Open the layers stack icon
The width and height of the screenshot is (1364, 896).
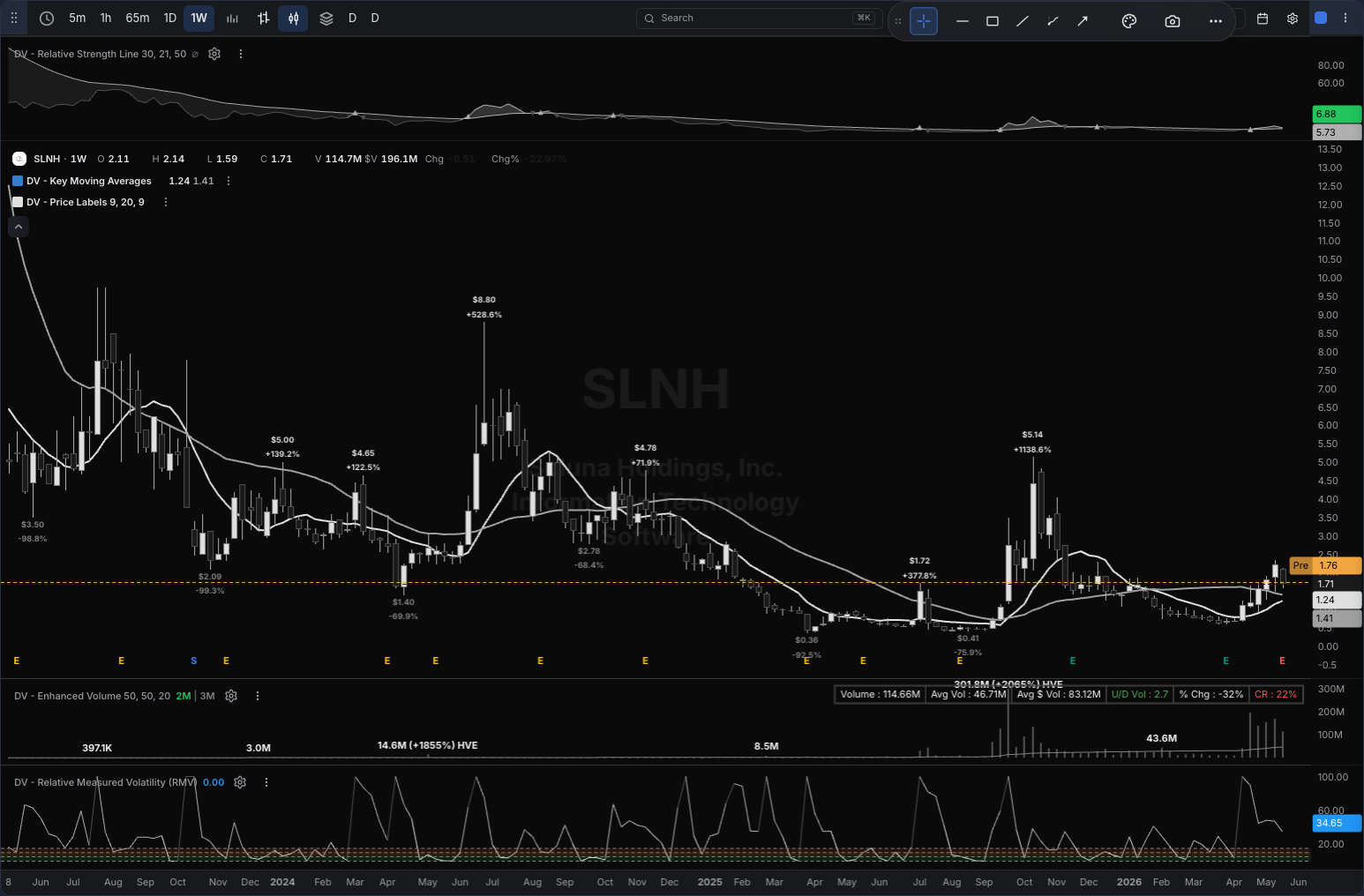click(x=326, y=18)
